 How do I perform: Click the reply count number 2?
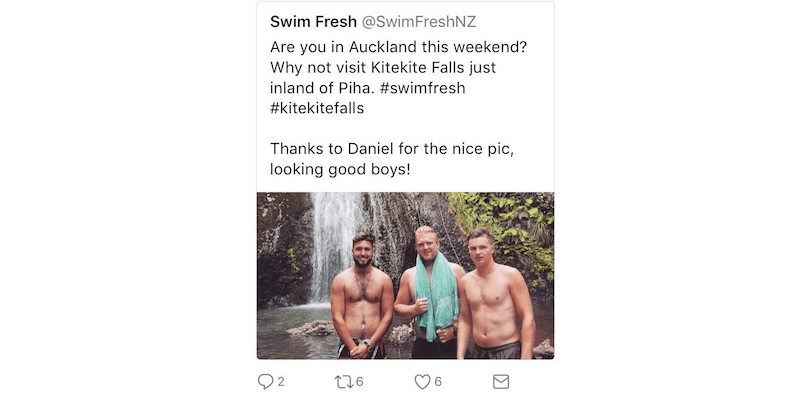point(281,382)
